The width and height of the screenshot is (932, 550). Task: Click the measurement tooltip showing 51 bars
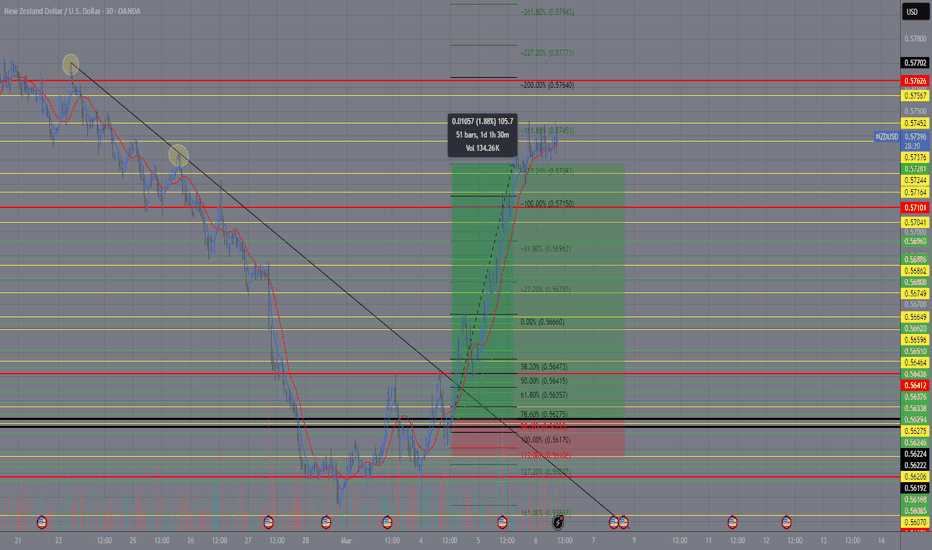[x=483, y=135]
